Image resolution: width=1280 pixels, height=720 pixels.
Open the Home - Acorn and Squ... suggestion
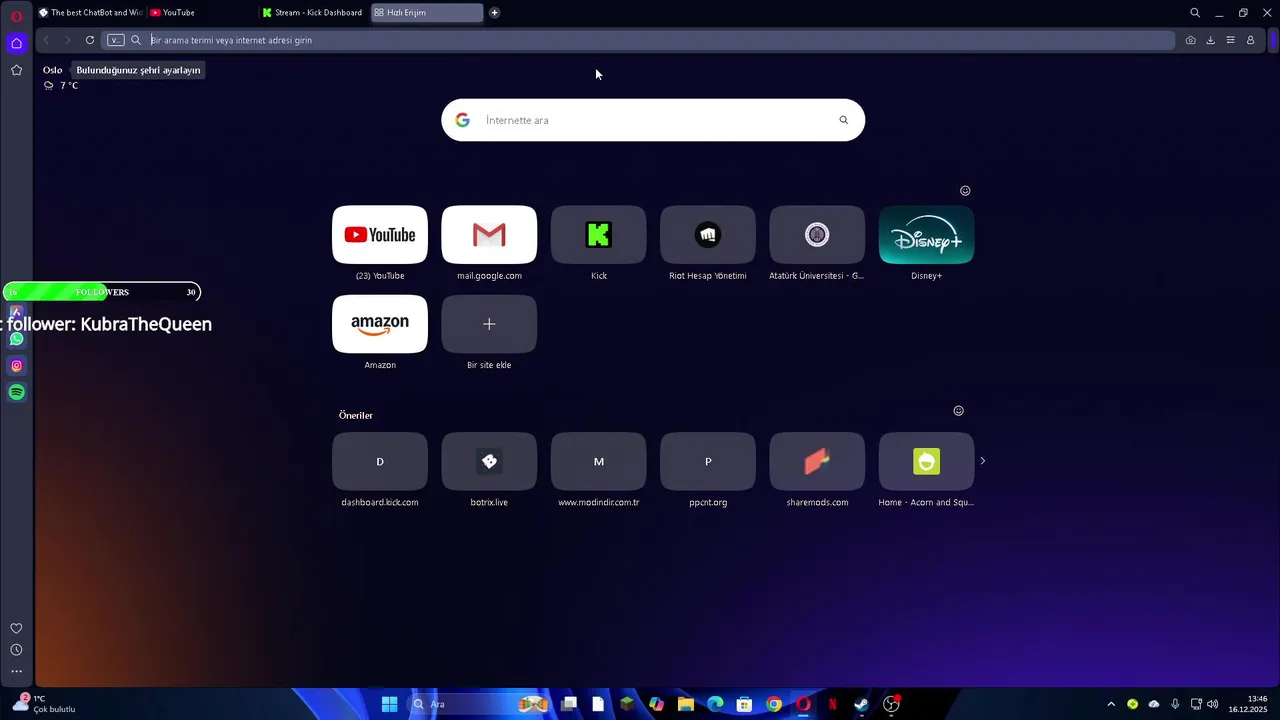[926, 461]
